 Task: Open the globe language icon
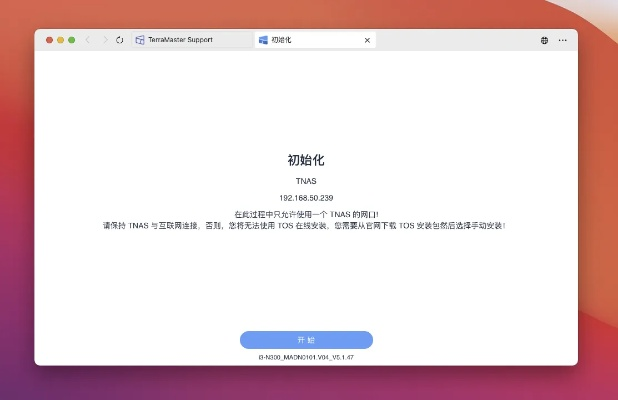tap(544, 40)
